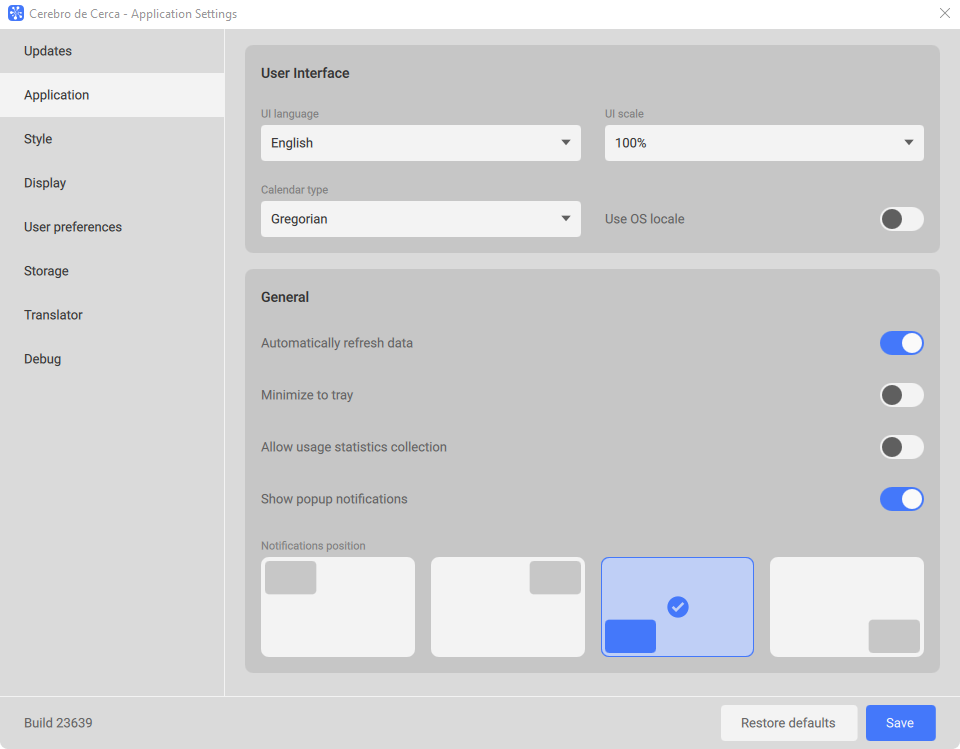
Task: Enable Use OS locale
Action: (901, 219)
